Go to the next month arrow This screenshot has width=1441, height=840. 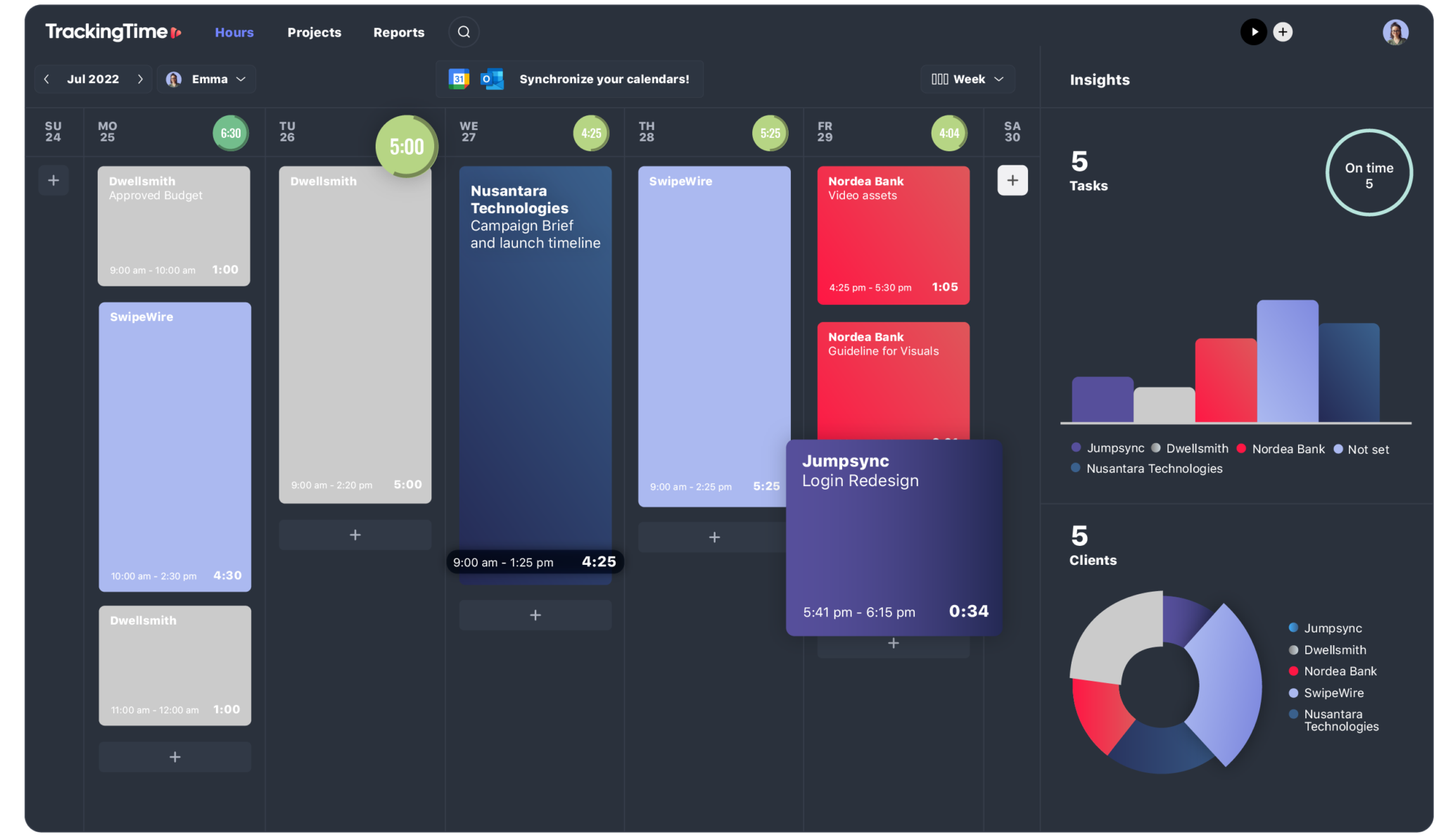tap(140, 79)
